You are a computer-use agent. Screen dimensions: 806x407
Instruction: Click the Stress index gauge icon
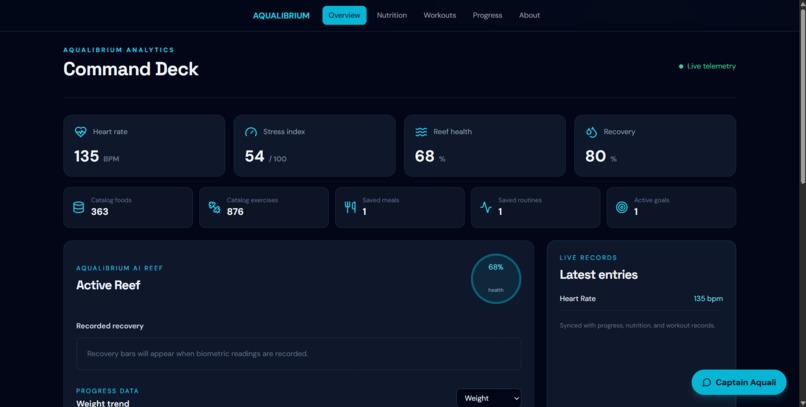(x=251, y=132)
